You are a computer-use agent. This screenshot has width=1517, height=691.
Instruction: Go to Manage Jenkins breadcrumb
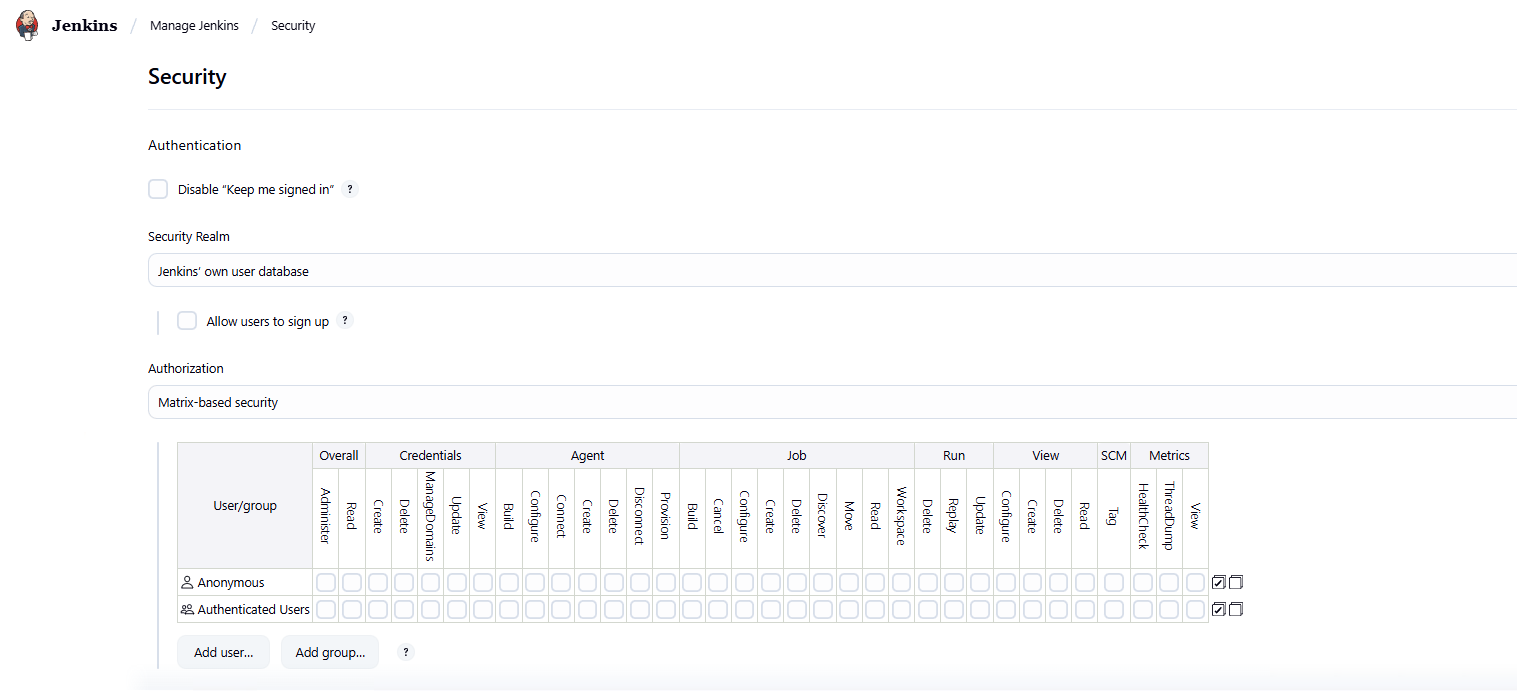(x=194, y=26)
